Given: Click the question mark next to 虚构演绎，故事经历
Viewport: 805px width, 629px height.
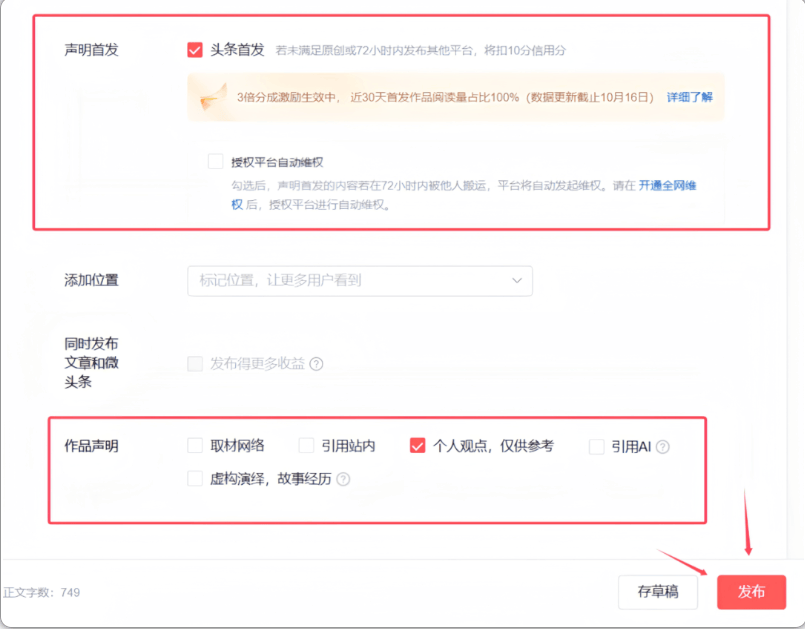Looking at the screenshot, I should 344,479.
